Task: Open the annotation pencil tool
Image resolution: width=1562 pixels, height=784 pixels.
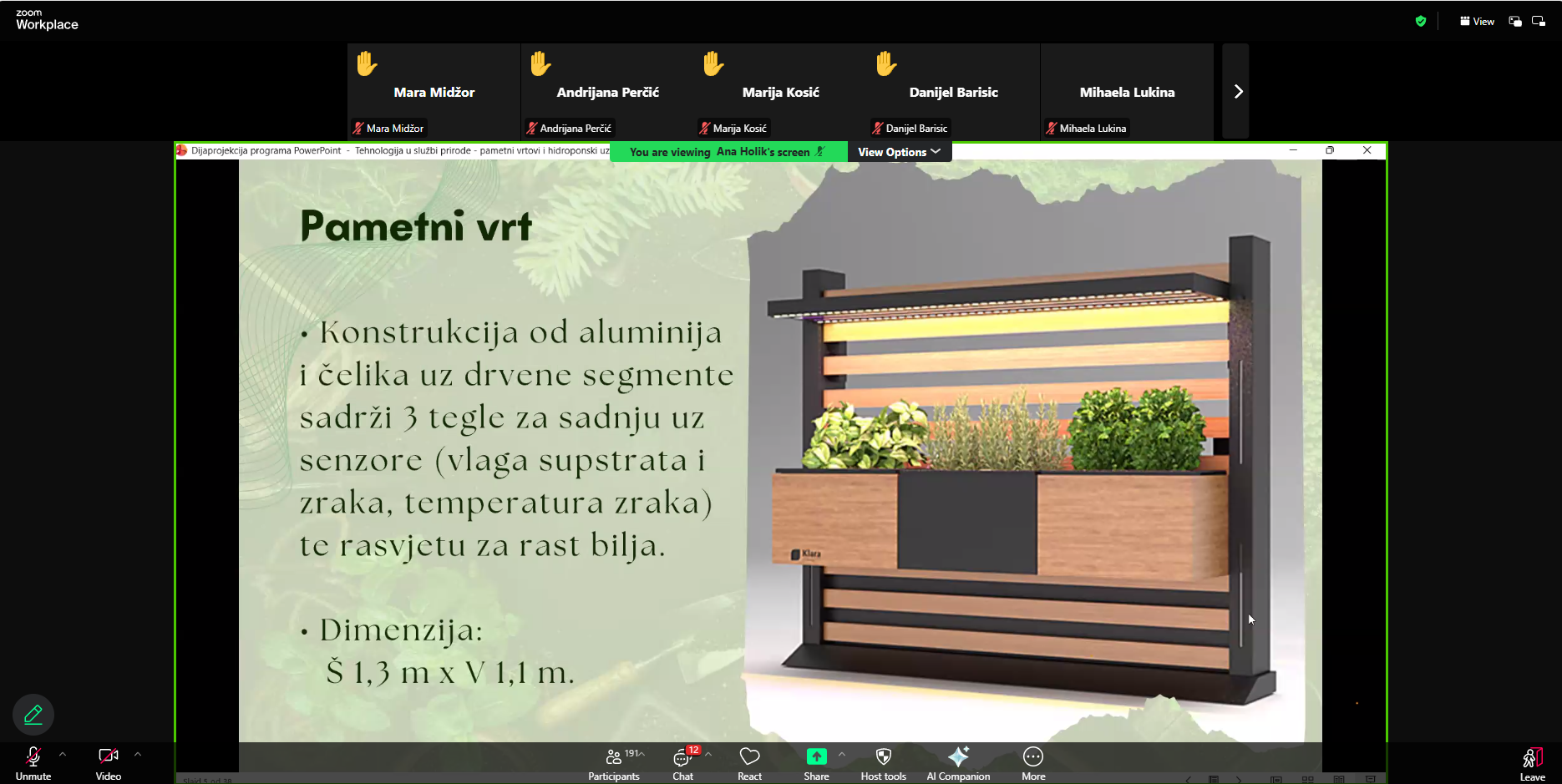Action: click(x=33, y=715)
